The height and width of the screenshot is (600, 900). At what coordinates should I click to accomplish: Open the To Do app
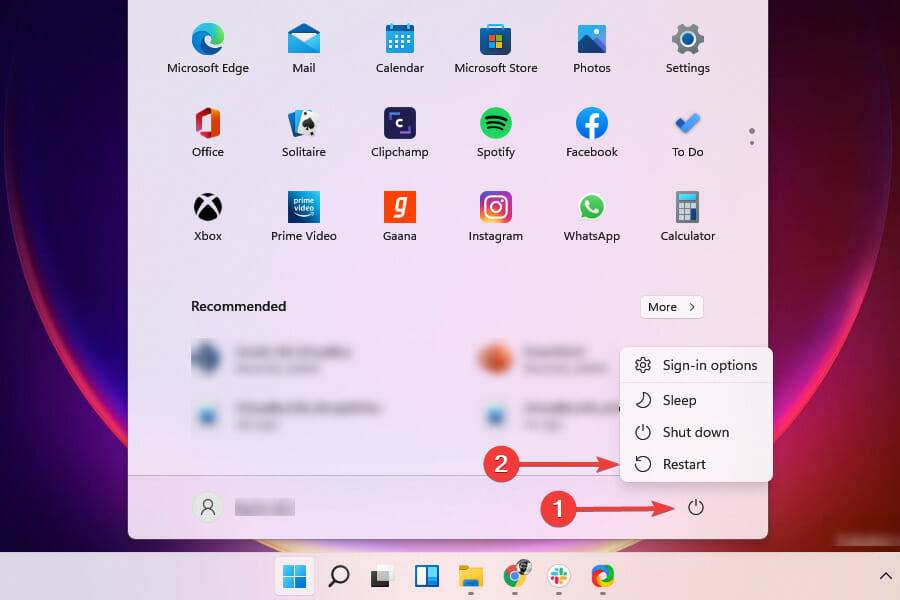(688, 133)
